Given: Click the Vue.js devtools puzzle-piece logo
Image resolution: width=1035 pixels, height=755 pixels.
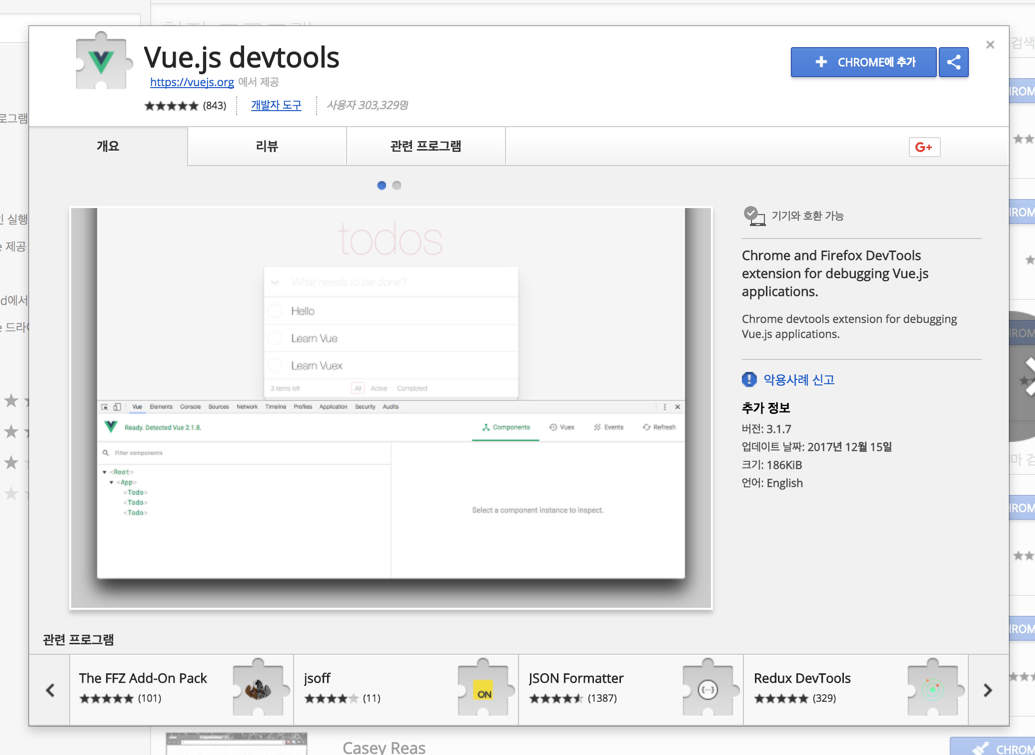Looking at the screenshot, I should [x=102, y=61].
